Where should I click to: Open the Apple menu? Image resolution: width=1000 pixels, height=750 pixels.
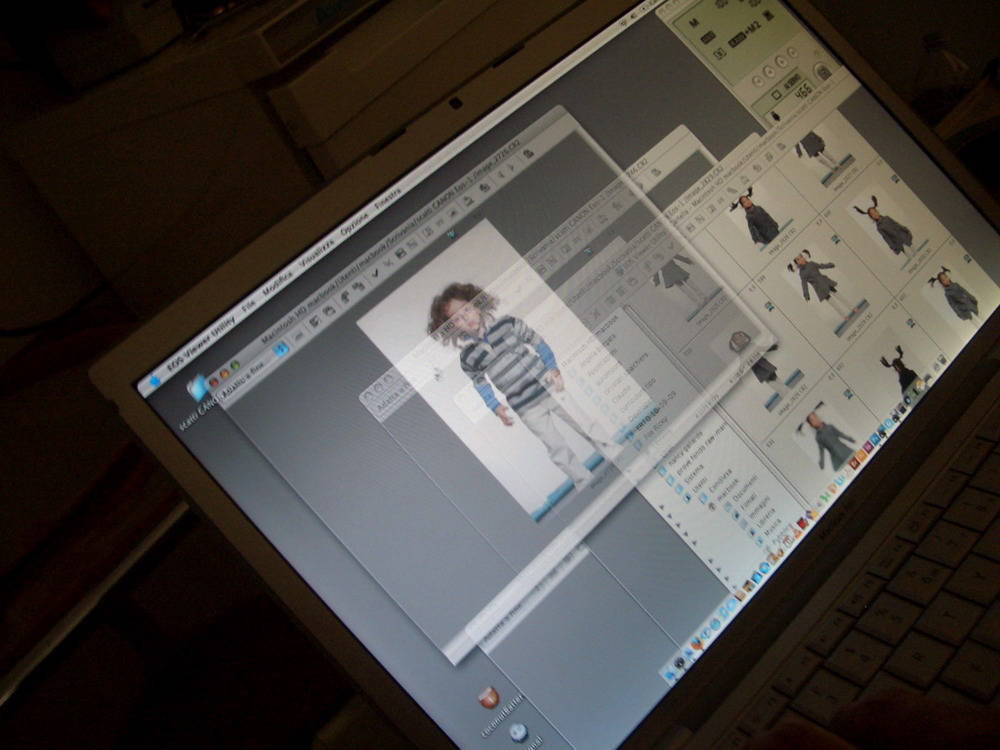click(x=154, y=380)
